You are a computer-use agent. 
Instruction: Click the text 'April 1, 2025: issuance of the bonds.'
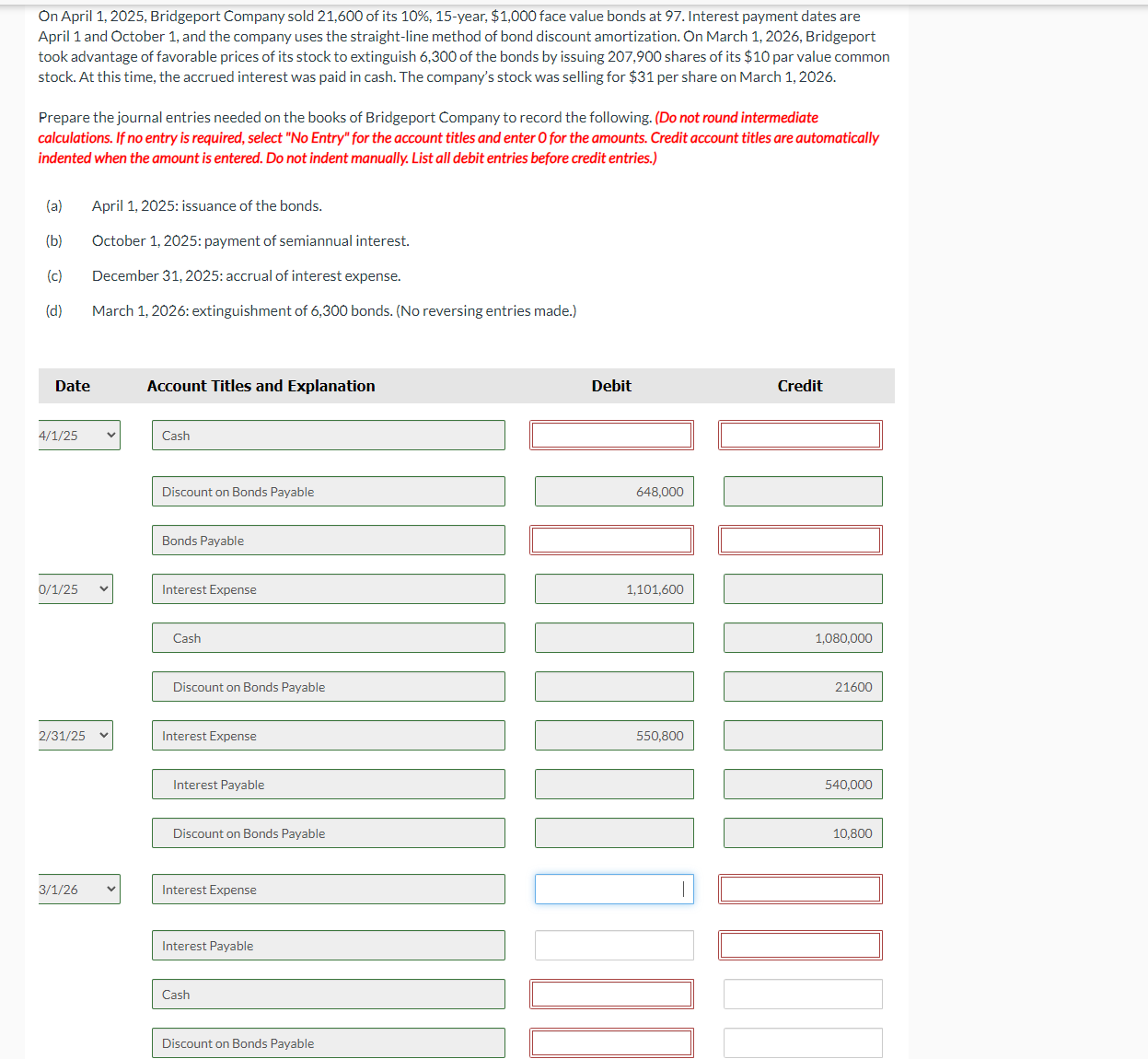(207, 206)
